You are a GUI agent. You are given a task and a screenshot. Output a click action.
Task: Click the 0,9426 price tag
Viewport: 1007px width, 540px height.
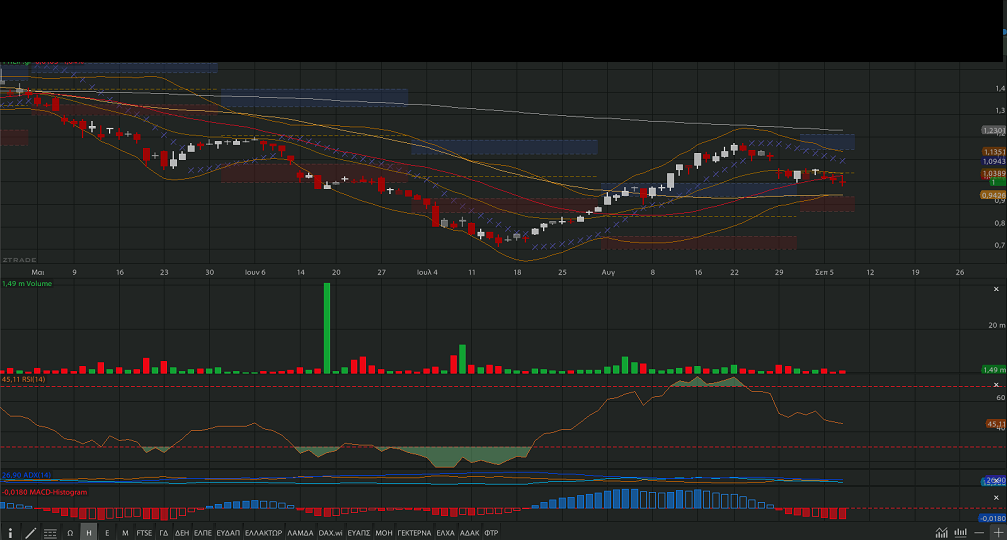click(x=993, y=195)
